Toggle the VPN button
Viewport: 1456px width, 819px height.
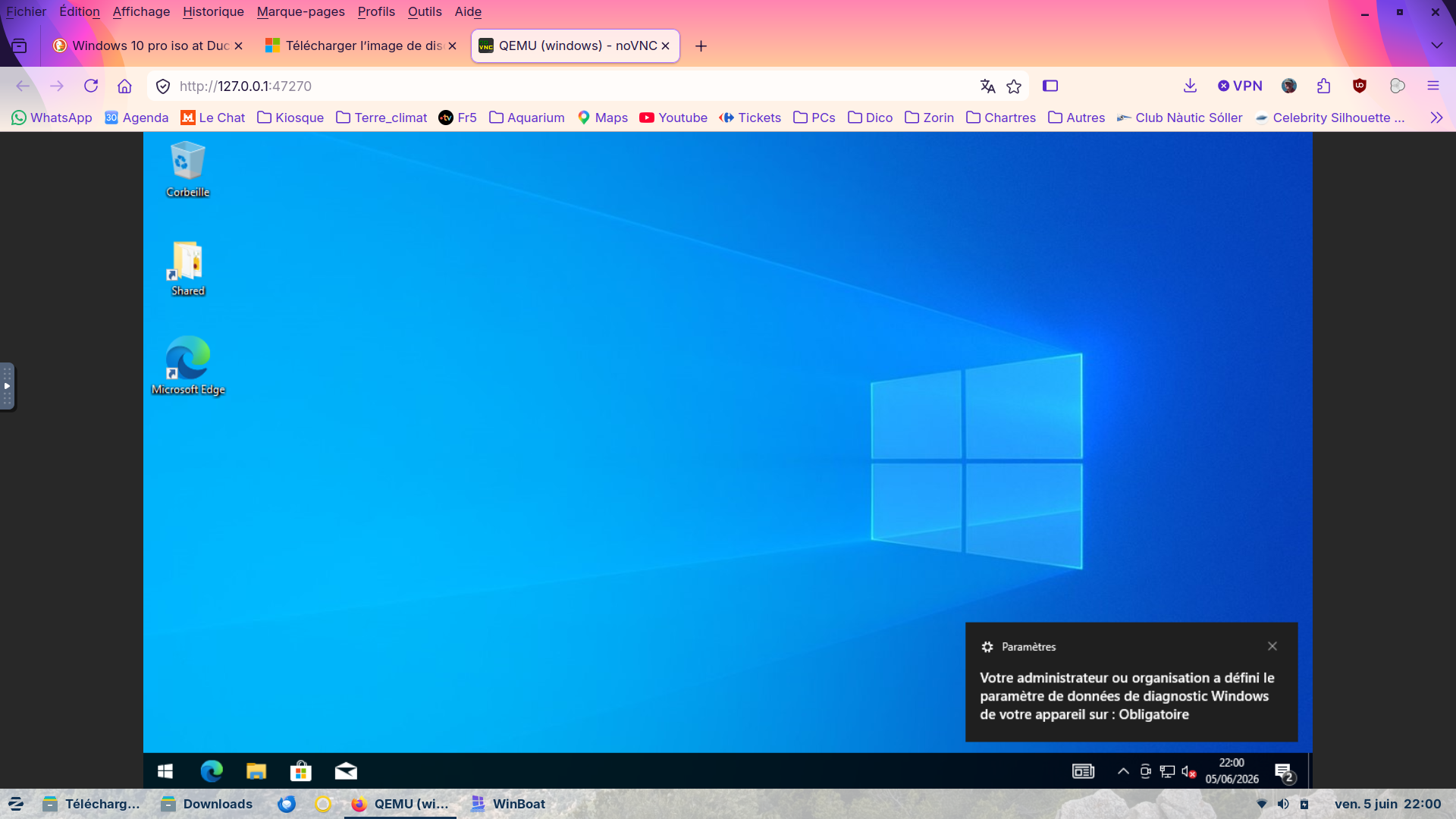click(1240, 86)
